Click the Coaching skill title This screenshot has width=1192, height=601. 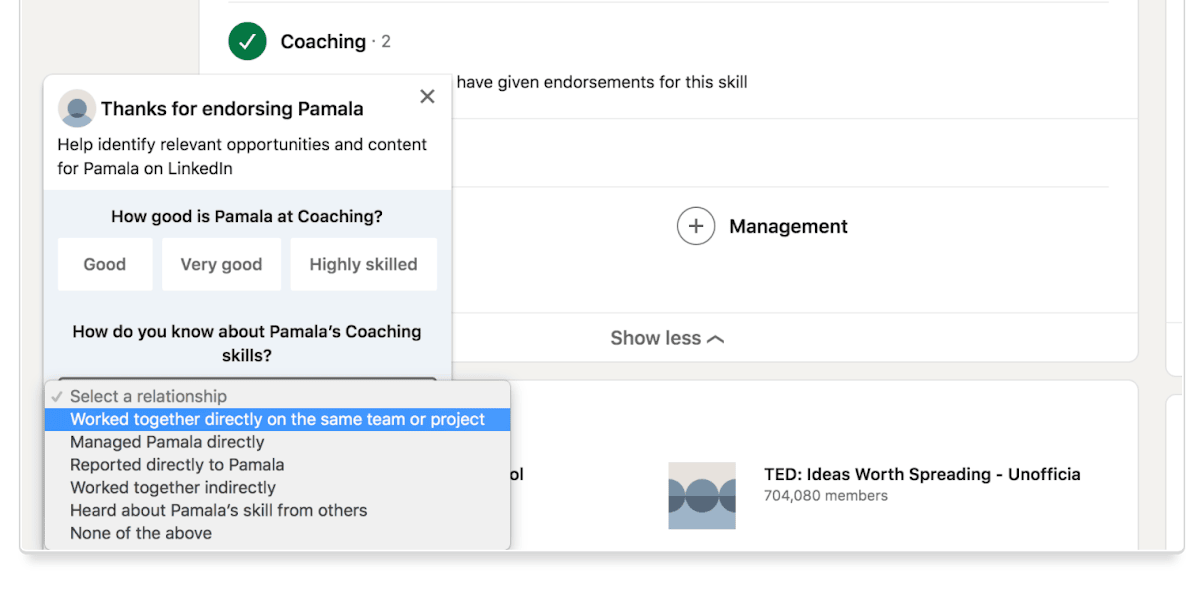click(323, 41)
